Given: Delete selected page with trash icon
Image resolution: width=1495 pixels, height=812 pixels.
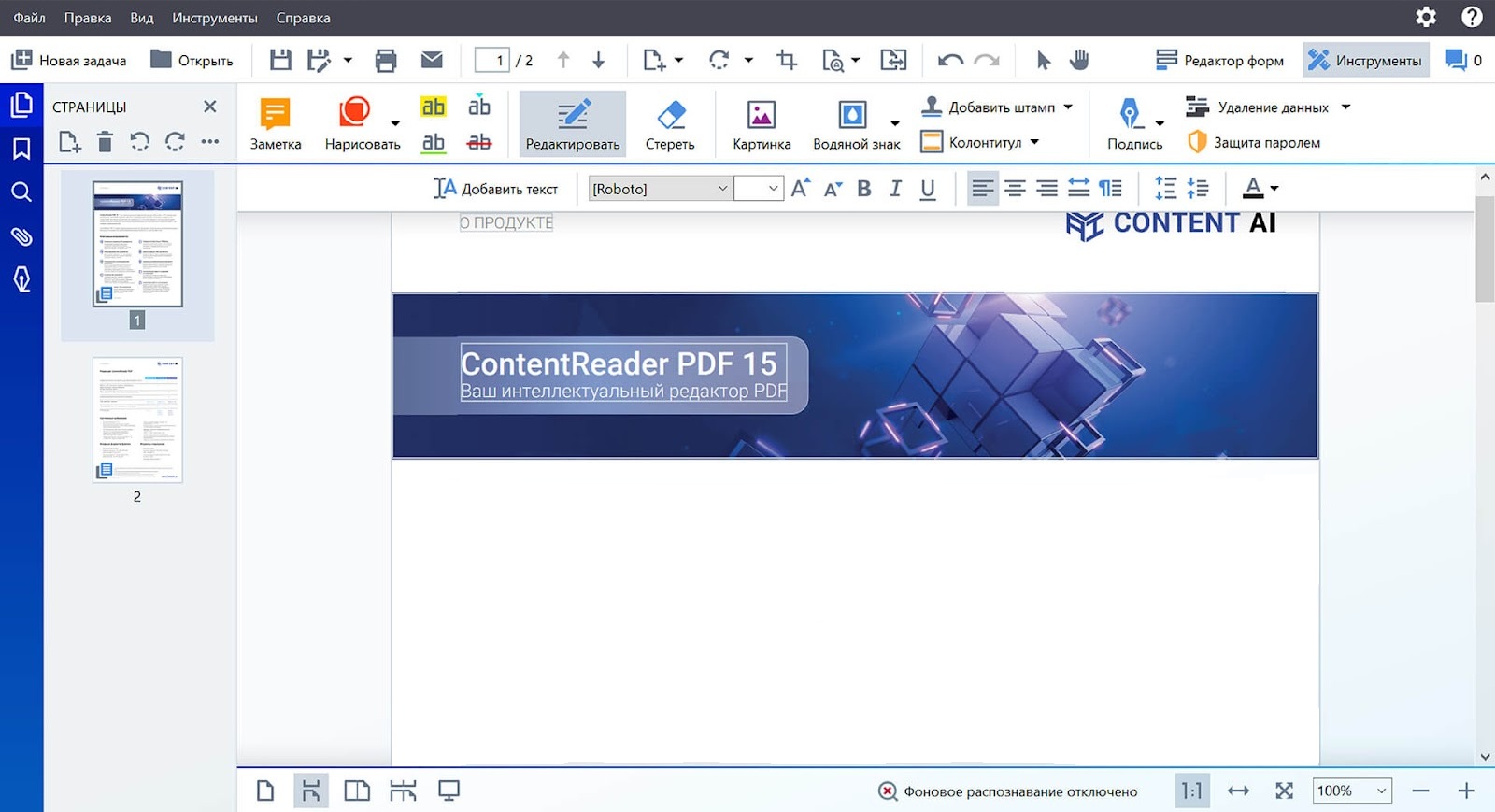Looking at the screenshot, I should (x=105, y=142).
